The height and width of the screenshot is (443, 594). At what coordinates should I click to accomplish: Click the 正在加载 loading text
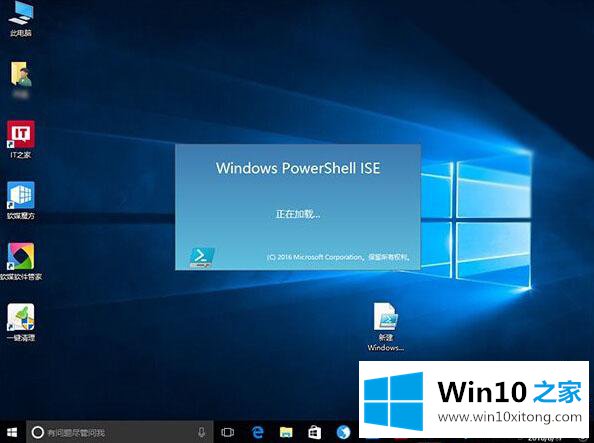pyautogui.click(x=298, y=214)
